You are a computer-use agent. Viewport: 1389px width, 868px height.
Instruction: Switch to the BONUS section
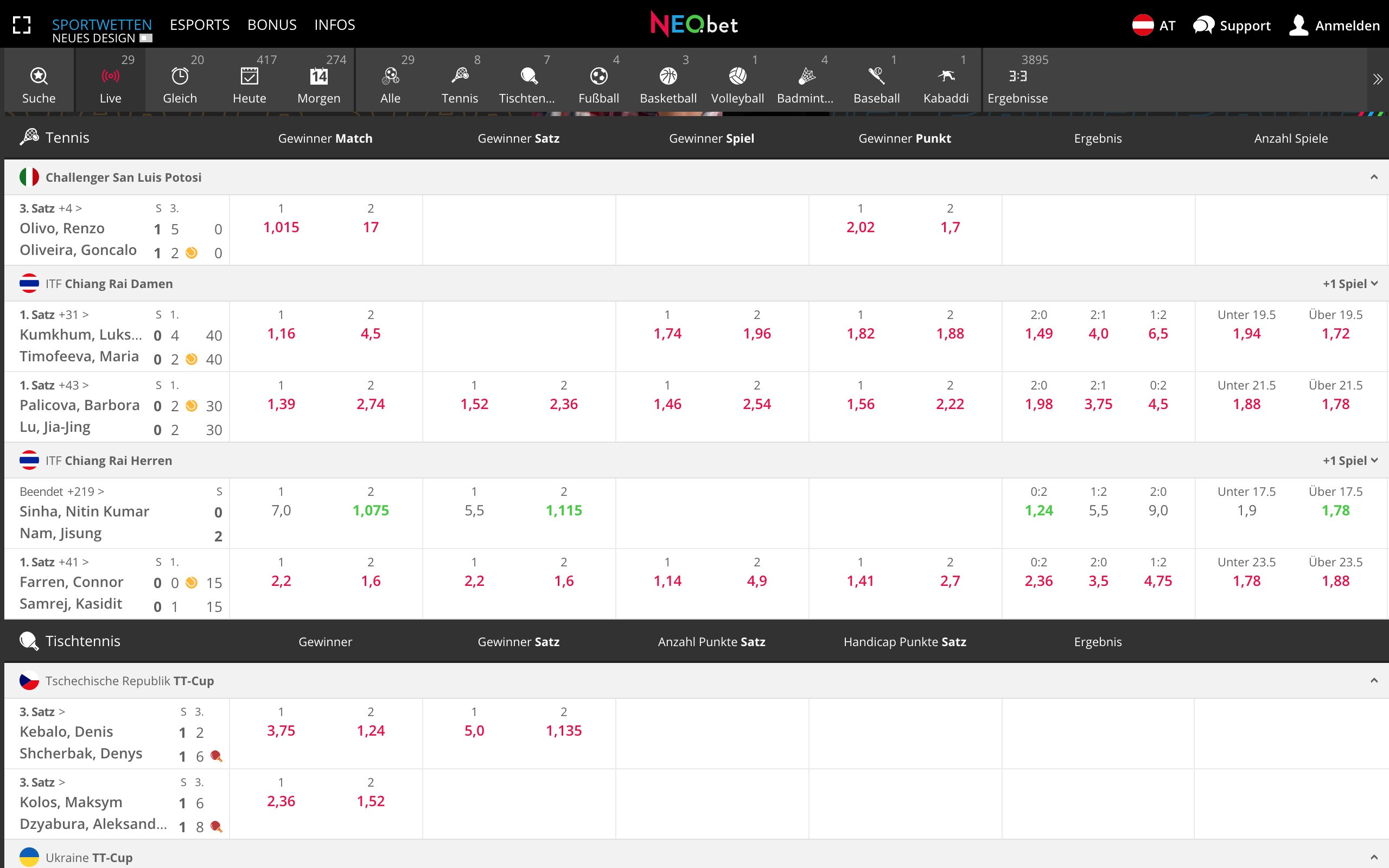click(x=272, y=25)
